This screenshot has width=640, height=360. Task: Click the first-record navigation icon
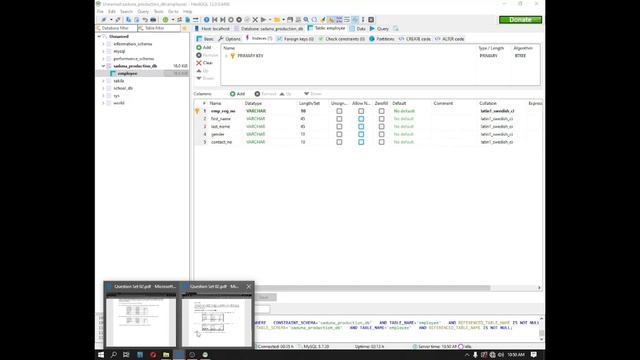coord(215,20)
